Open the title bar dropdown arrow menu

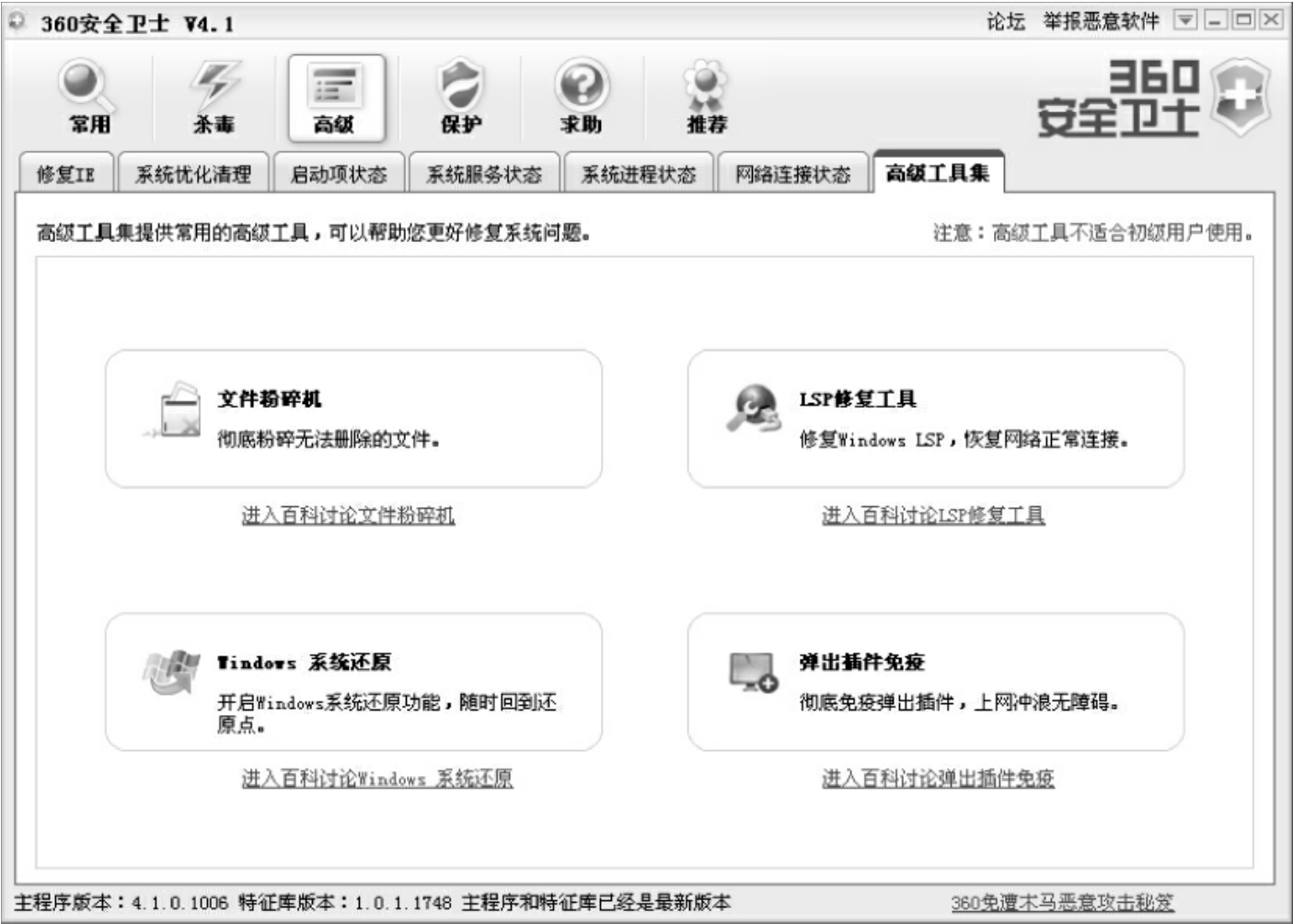point(1185,20)
